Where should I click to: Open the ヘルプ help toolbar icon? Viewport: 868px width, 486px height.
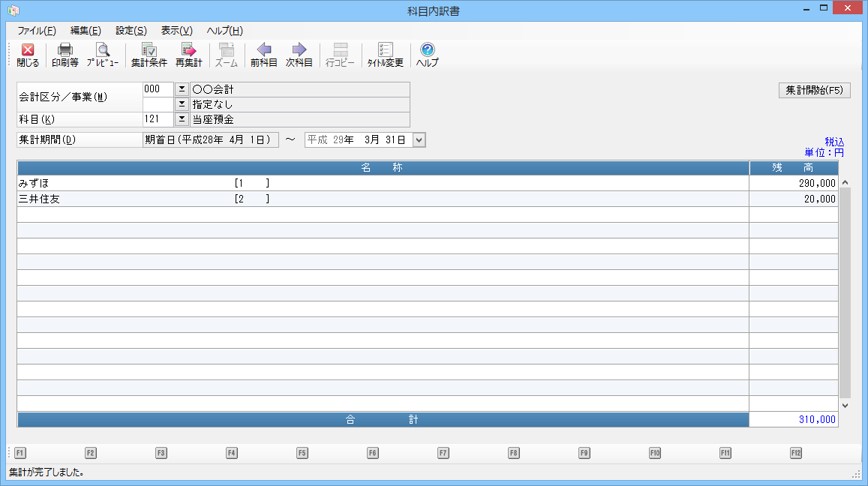click(x=427, y=55)
